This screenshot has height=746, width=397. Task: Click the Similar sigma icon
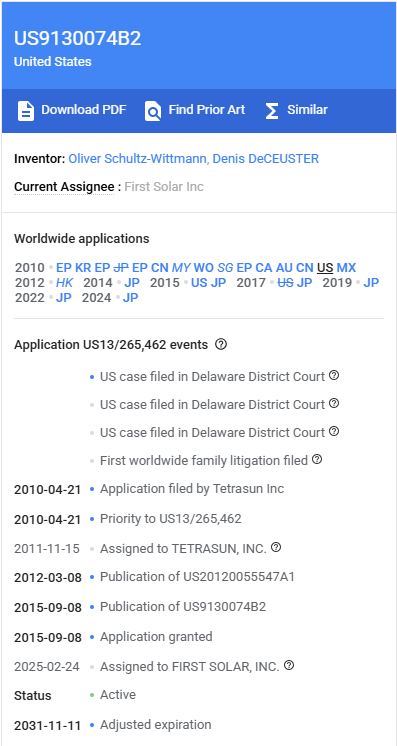[x=272, y=110]
